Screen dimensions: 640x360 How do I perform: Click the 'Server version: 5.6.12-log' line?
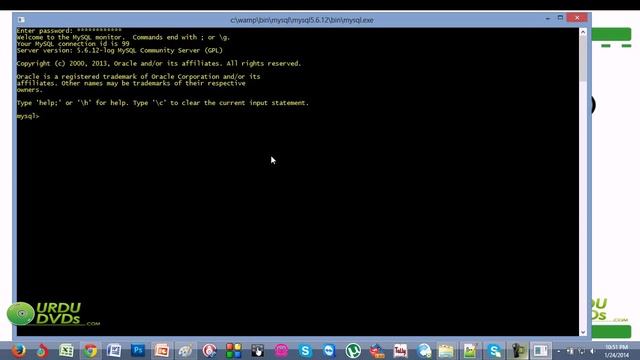(x=120, y=51)
